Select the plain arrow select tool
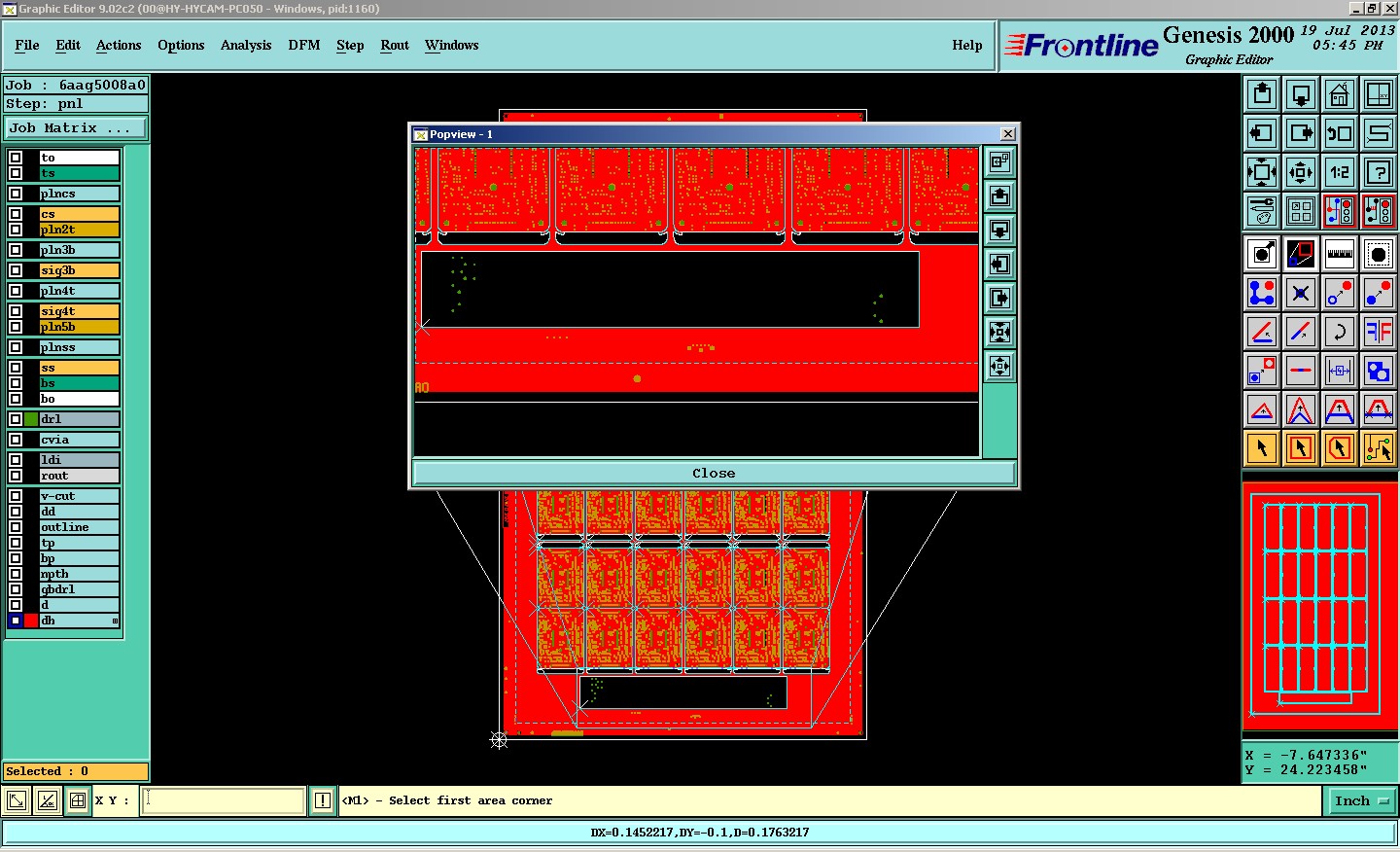Image resolution: width=1400 pixels, height=852 pixels. coord(1262,448)
